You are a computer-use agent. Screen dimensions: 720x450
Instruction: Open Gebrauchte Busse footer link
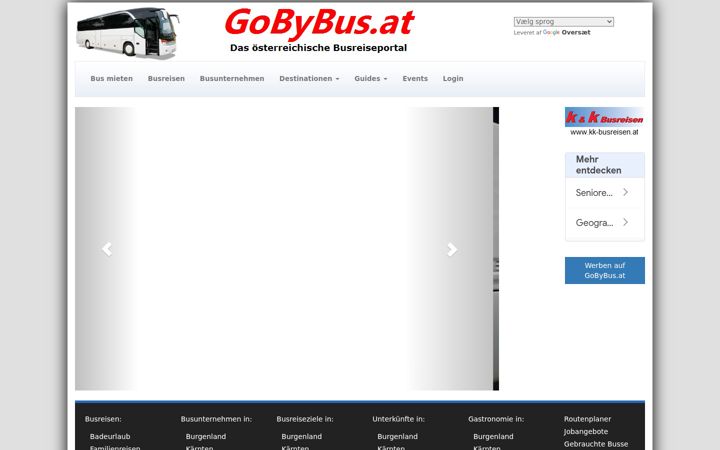click(596, 444)
